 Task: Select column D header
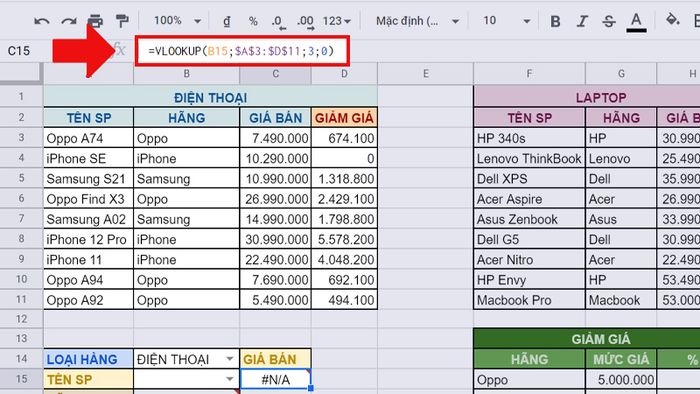(x=344, y=74)
